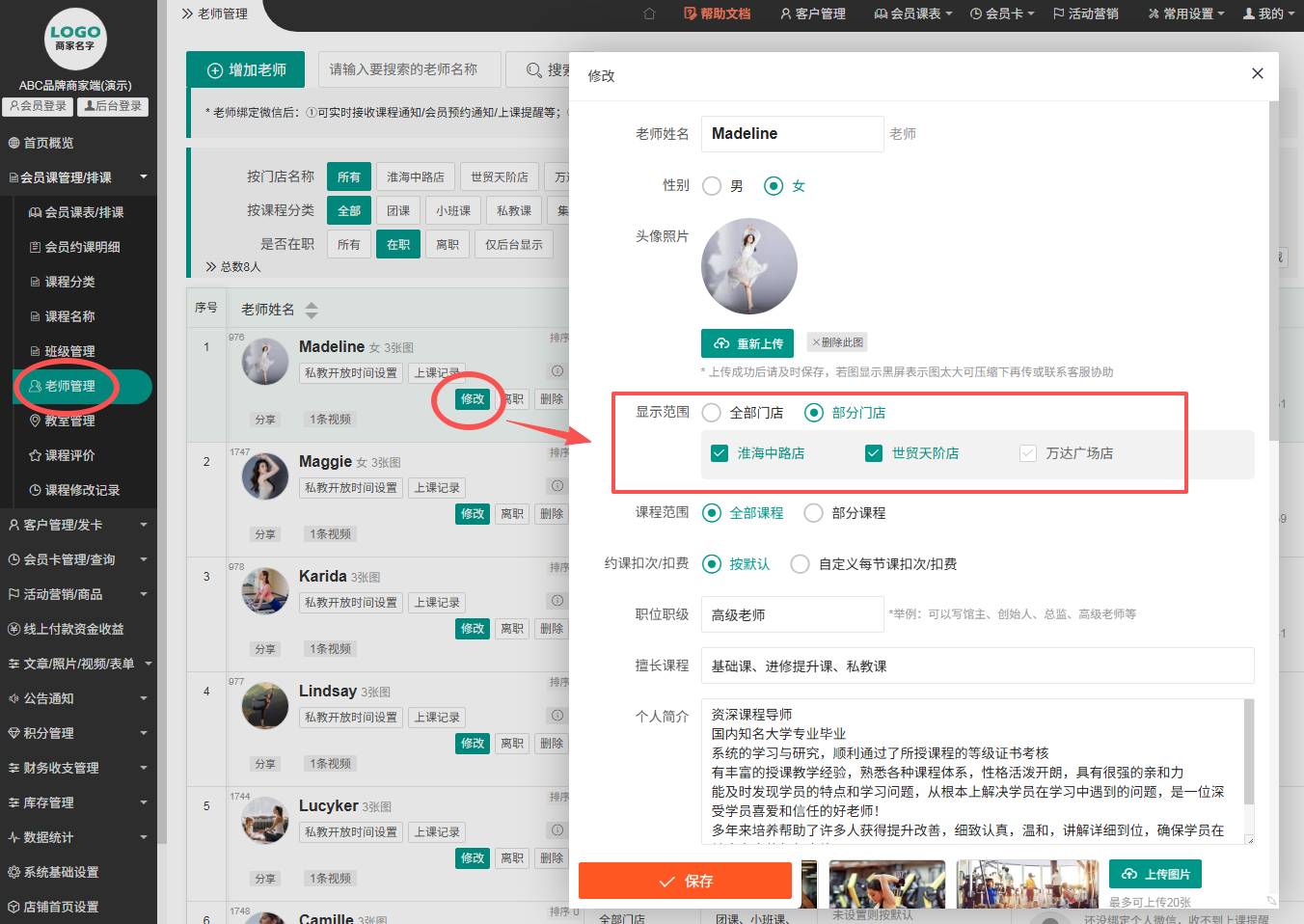Viewport: 1304px width, 924px height.
Task: Click the teacher name sort arrows icon
Action: [311, 311]
